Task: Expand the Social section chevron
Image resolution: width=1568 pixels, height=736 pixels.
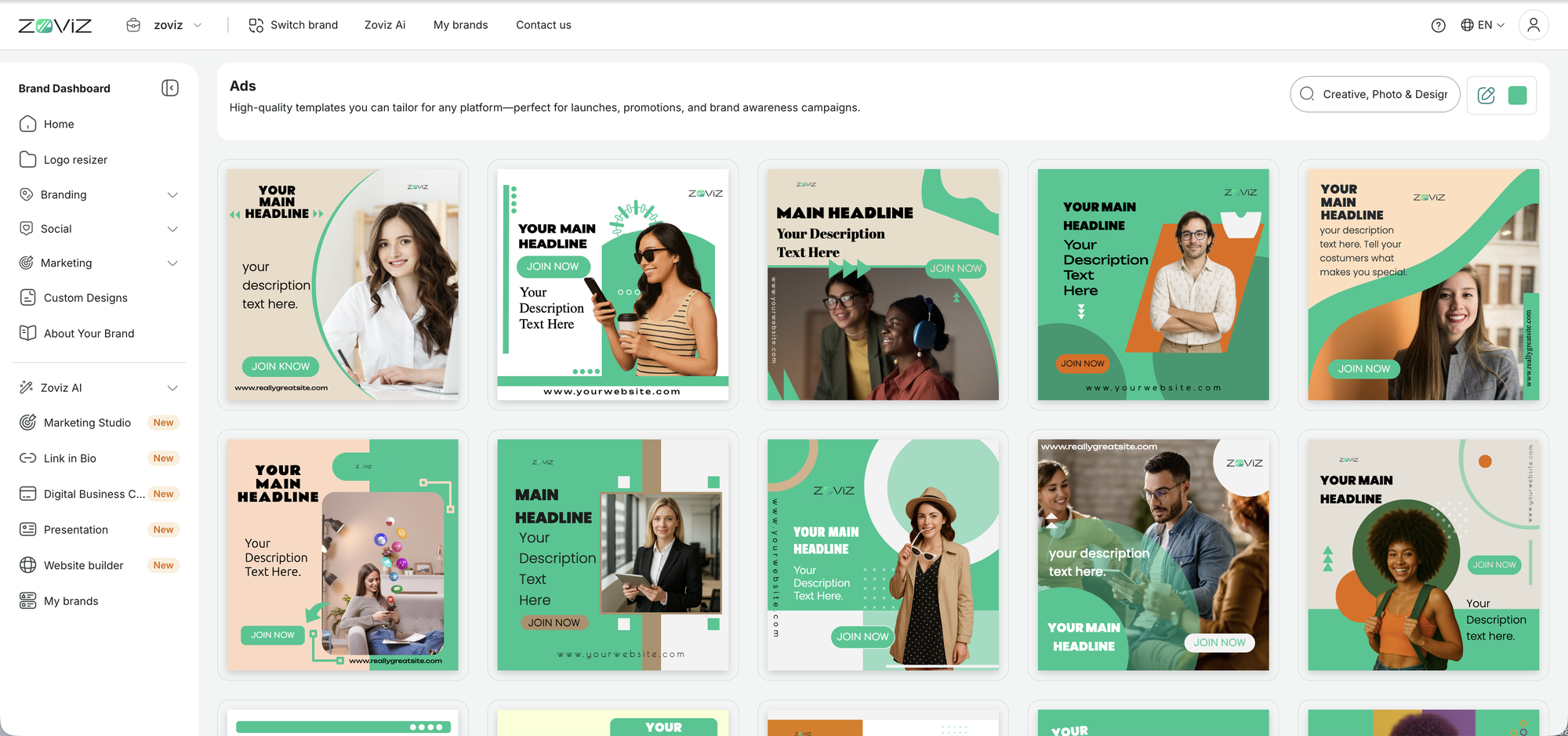Action: [172, 229]
